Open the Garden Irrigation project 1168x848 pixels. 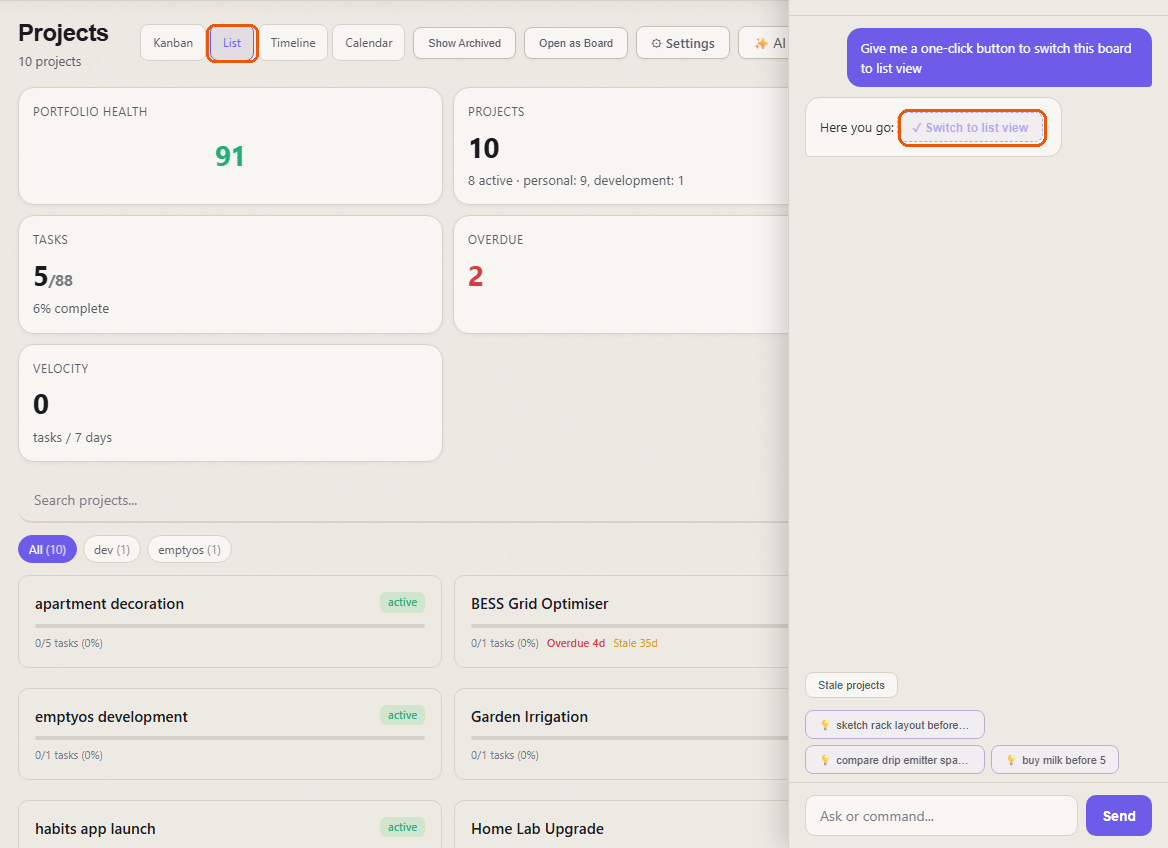point(621,734)
